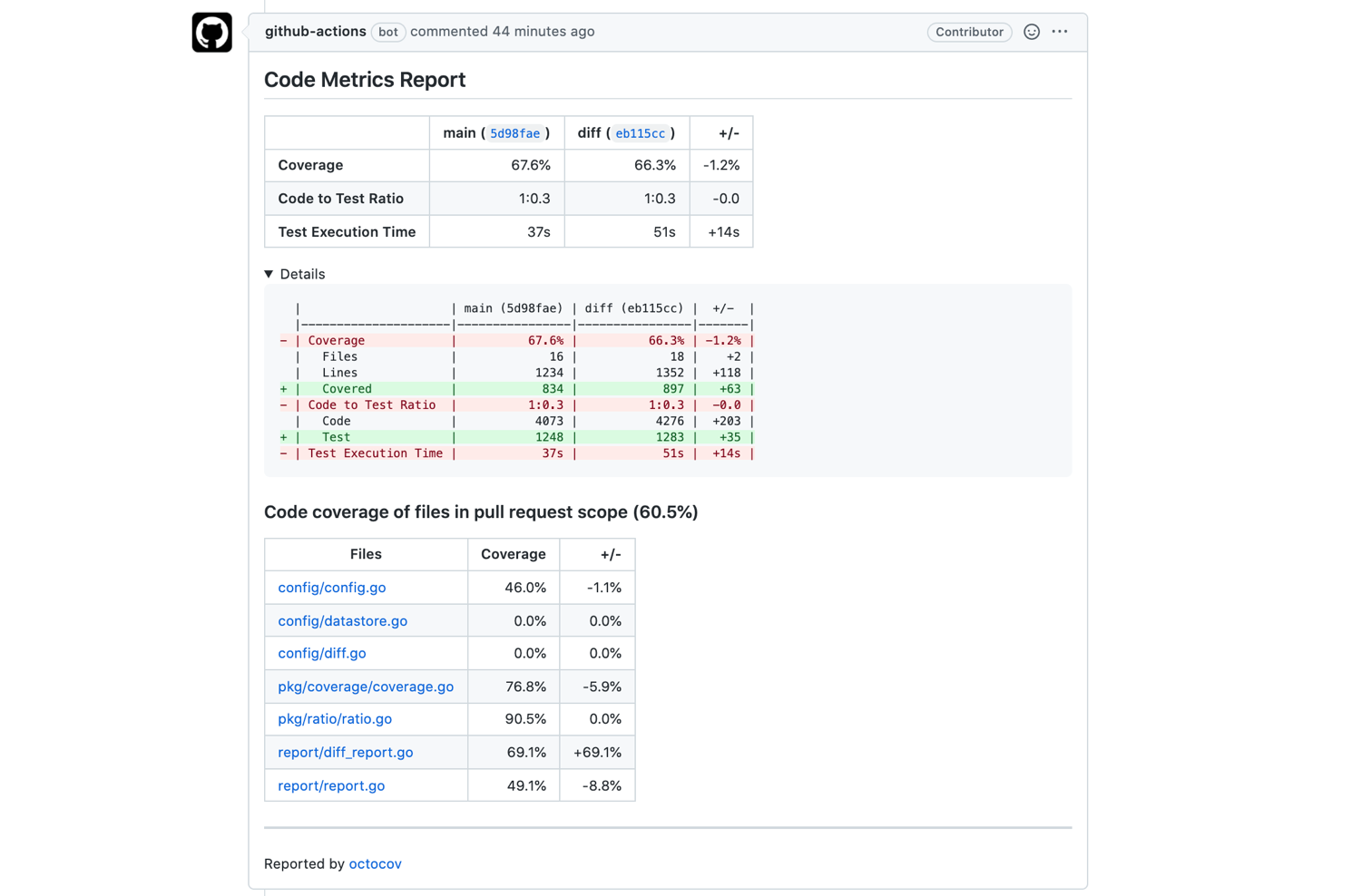The width and height of the screenshot is (1361, 896).
Task: View coverage for pkg/coverage/coverage.go
Action: point(366,687)
